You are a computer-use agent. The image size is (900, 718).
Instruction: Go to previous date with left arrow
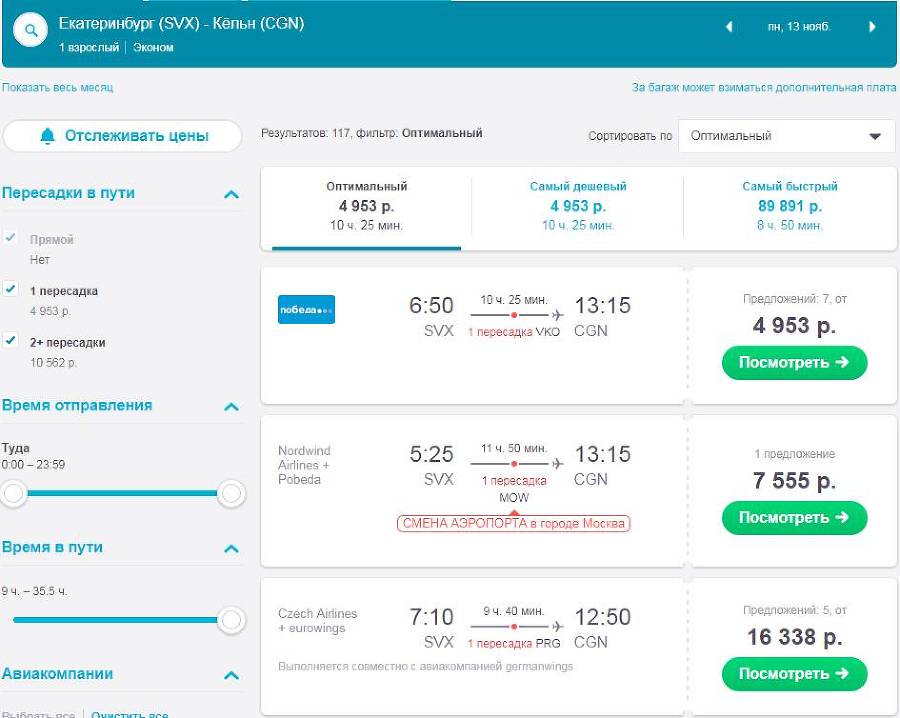coord(729,27)
